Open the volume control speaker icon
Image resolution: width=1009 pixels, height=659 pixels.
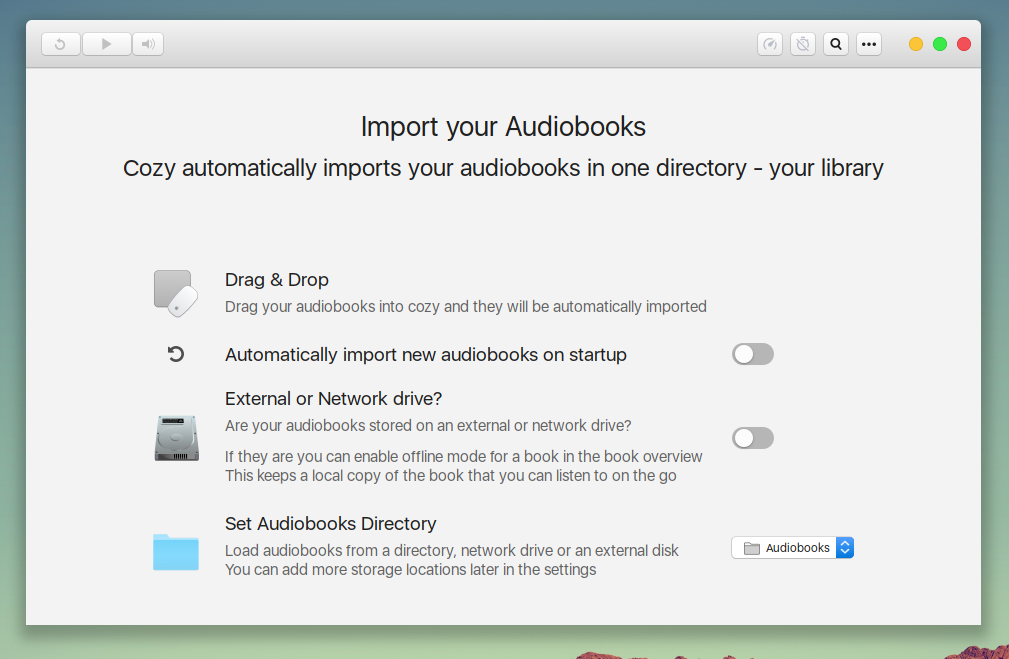(148, 44)
